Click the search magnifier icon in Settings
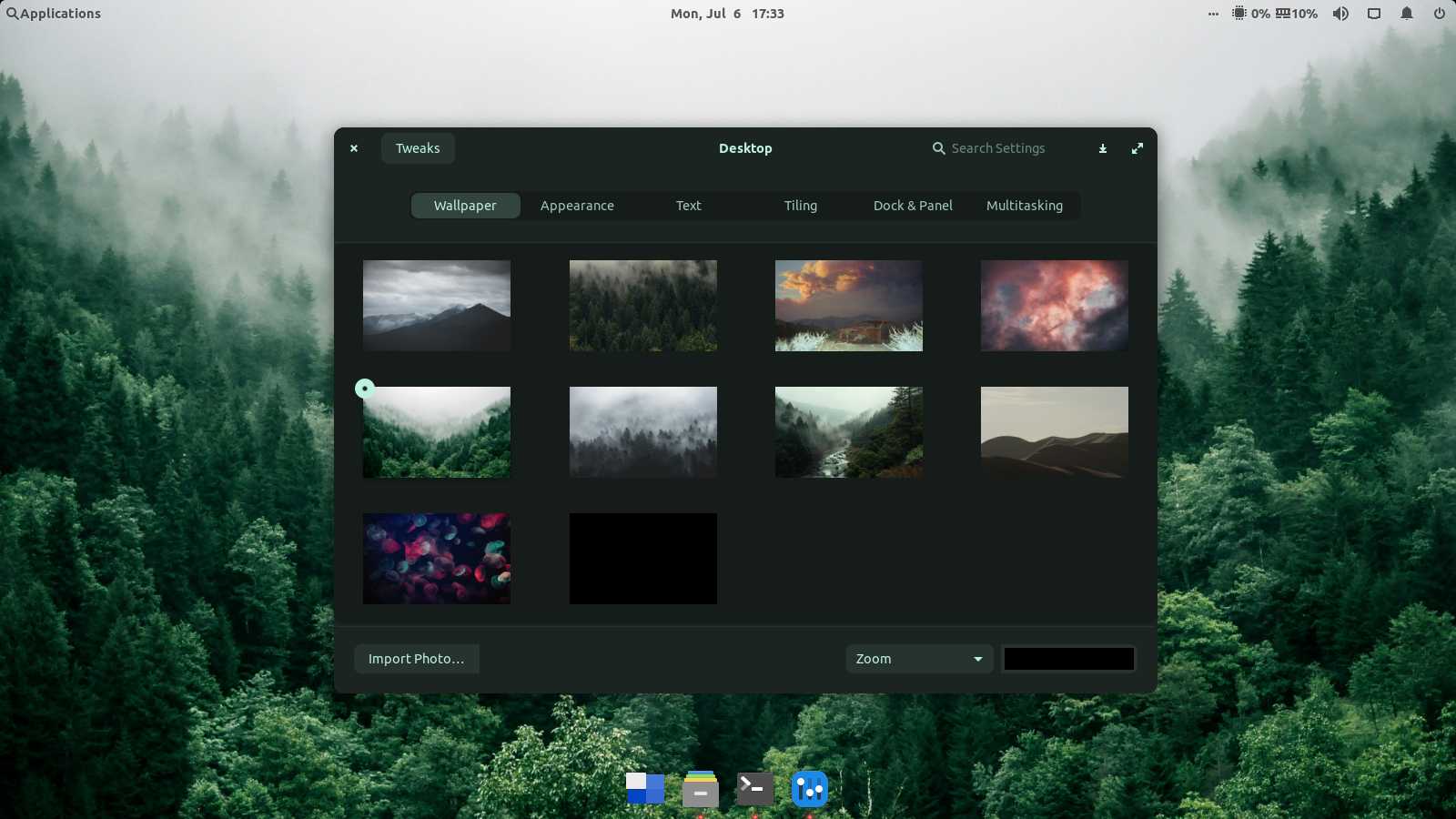This screenshot has width=1456, height=819. tap(938, 148)
